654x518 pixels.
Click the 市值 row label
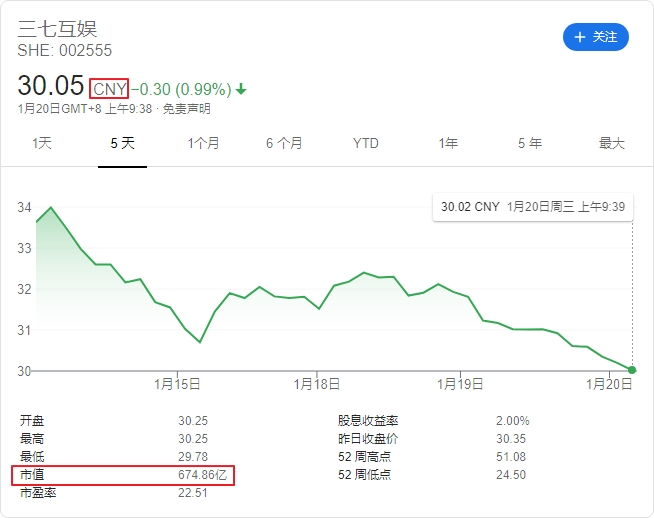point(32,475)
